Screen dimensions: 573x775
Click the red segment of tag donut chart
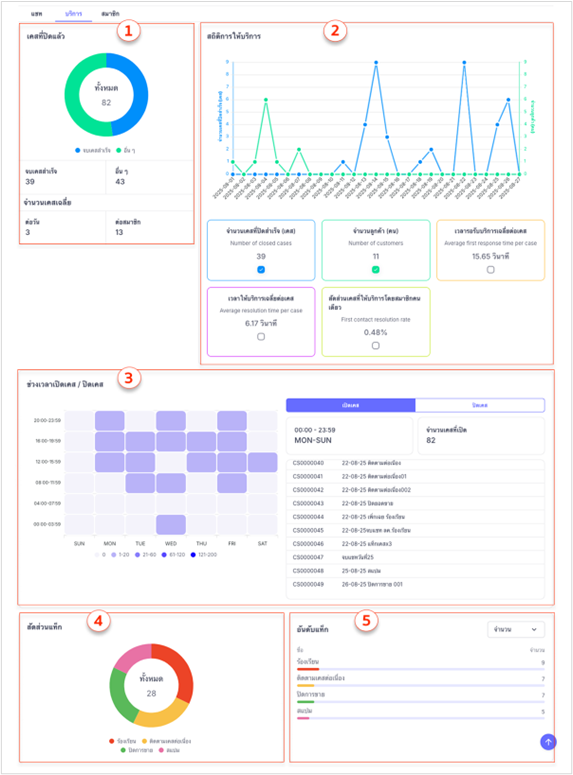(x=176, y=667)
